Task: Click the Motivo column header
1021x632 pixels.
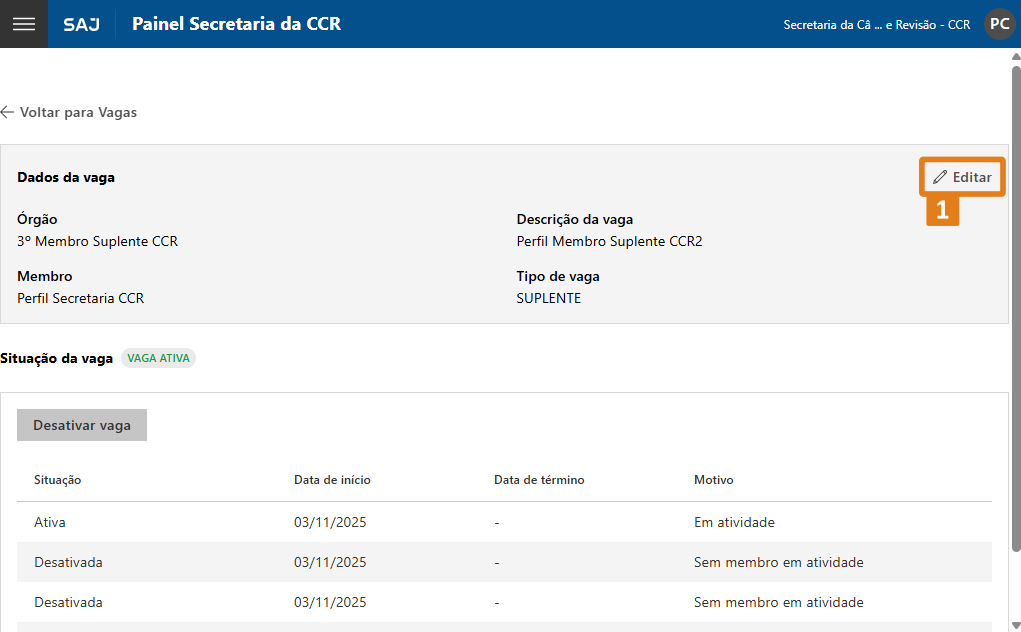Action: [x=714, y=480]
